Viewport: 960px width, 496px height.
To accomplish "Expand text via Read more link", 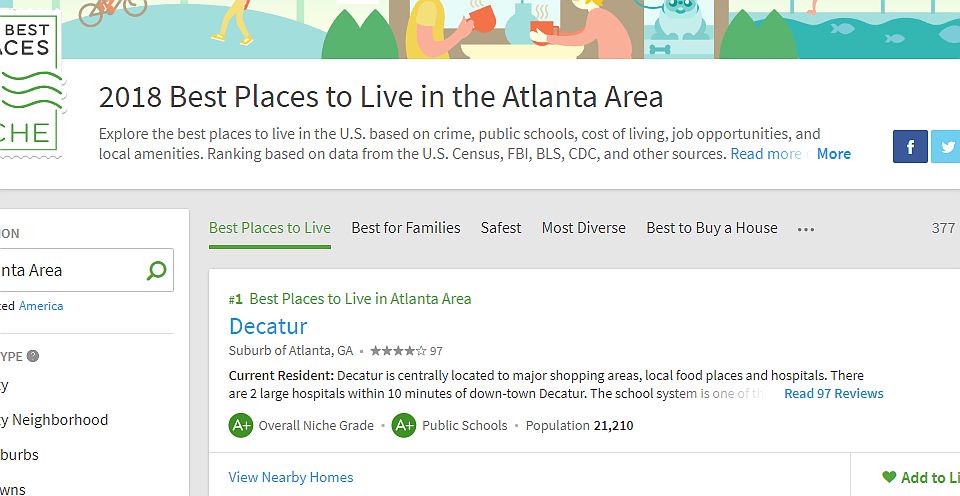I will [765, 154].
